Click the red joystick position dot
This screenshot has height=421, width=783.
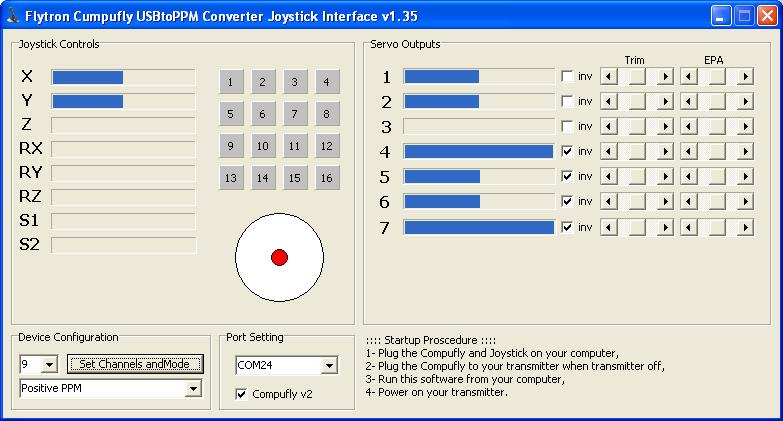(279, 257)
